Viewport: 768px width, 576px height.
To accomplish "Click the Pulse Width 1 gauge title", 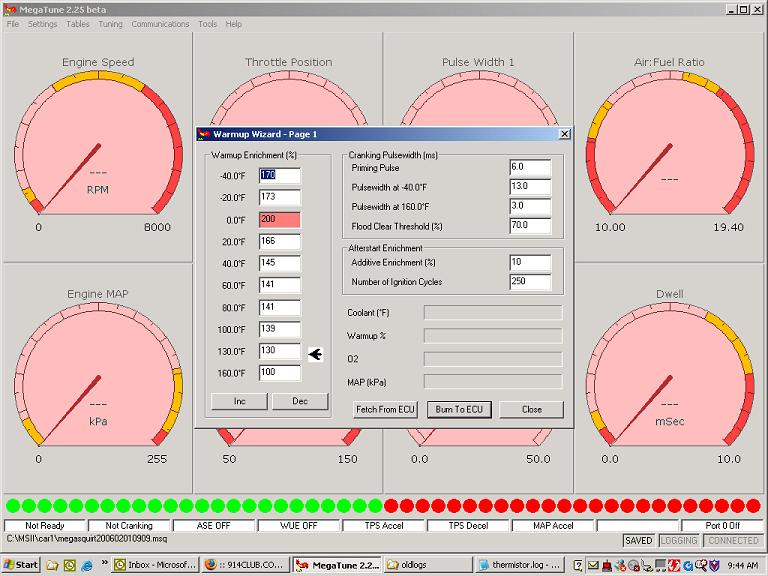I will pyautogui.click(x=478, y=62).
